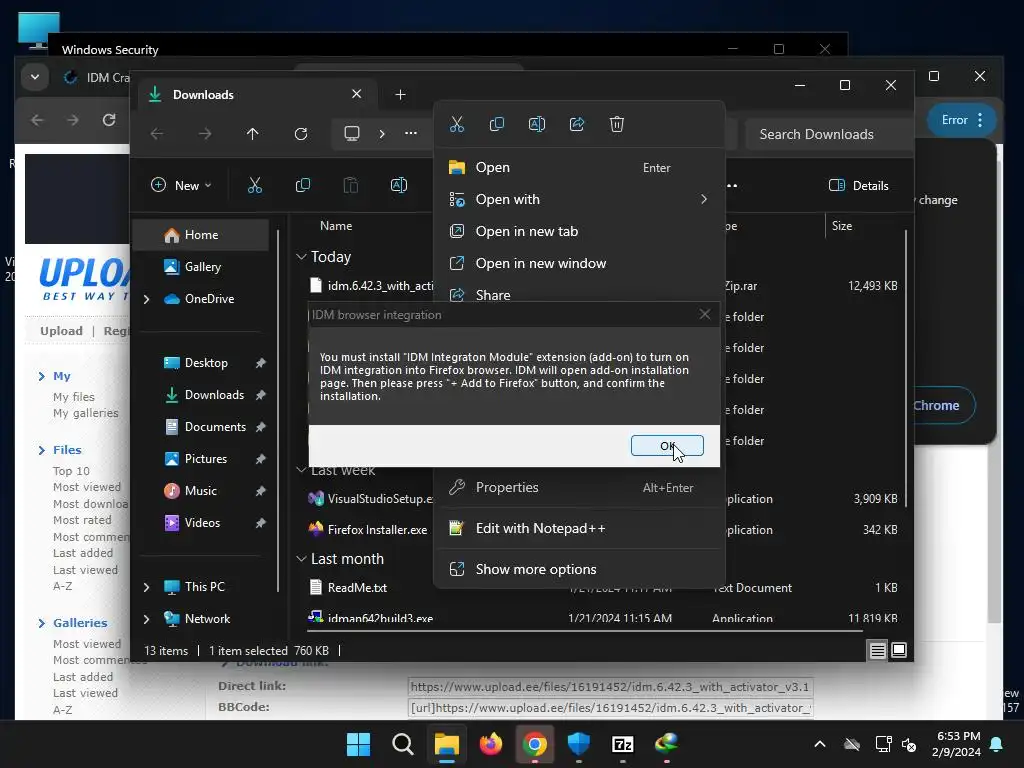
Task: Open Windows Start menu
Action: coord(359,744)
